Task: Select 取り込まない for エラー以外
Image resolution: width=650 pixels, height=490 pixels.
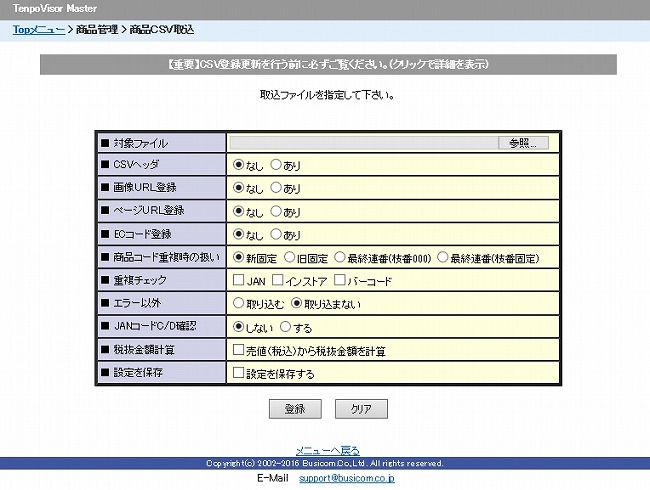Action: pyautogui.click(x=296, y=303)
